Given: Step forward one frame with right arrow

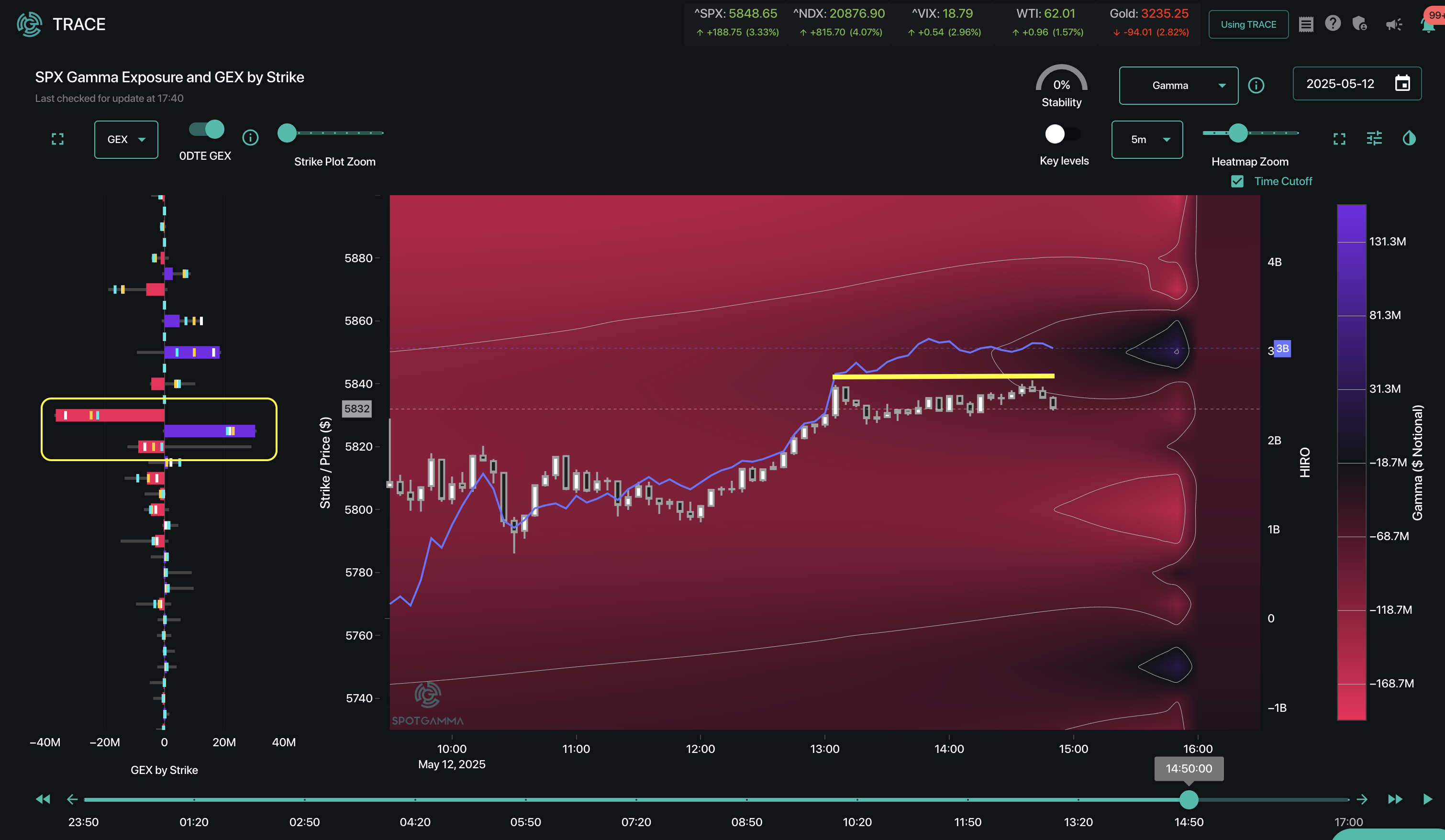Looking at the screenshot, I should 1362,799.
